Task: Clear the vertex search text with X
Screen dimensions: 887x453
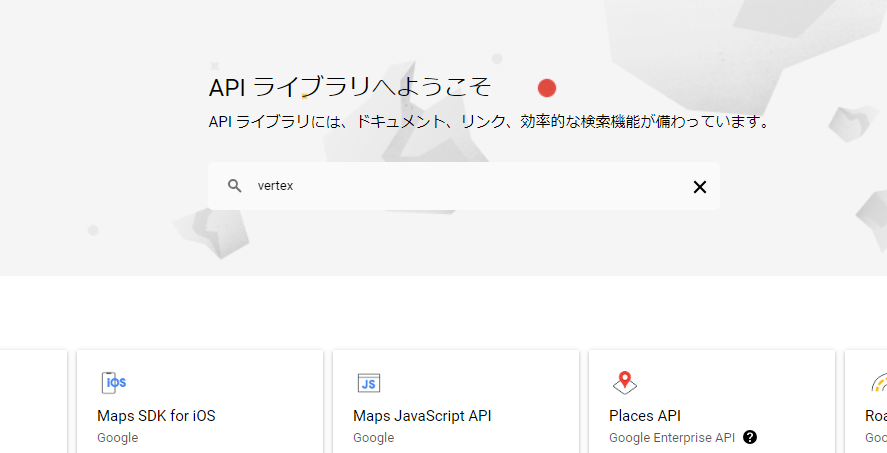Action: tap(700, 187)
